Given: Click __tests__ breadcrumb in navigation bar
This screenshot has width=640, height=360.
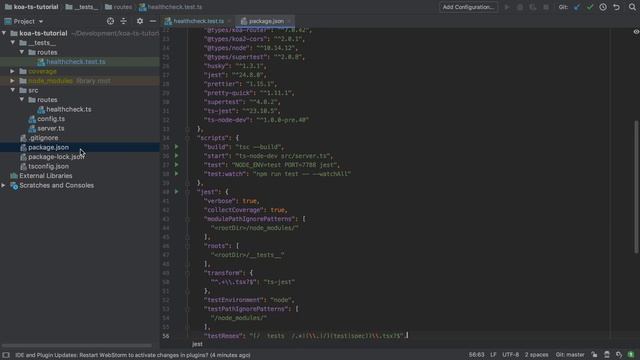Looking at the screenshot, I should (82, 7).
